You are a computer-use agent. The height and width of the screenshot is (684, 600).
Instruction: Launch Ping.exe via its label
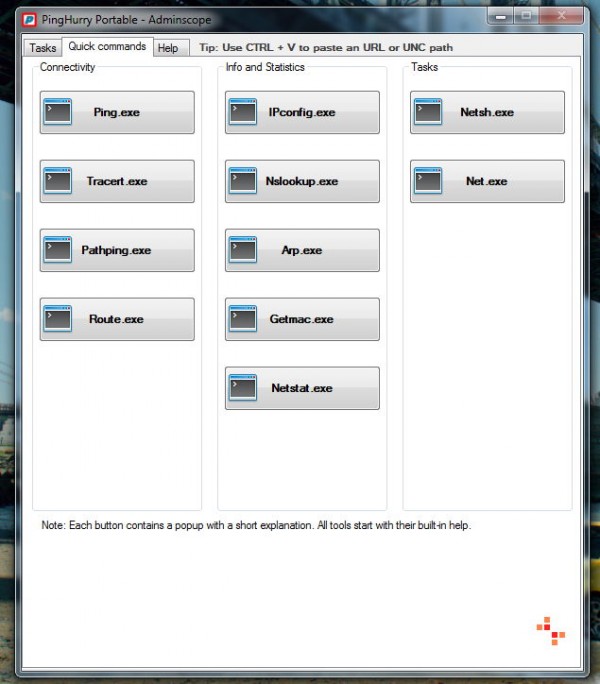pyautogui.click(x=117, y=112)
